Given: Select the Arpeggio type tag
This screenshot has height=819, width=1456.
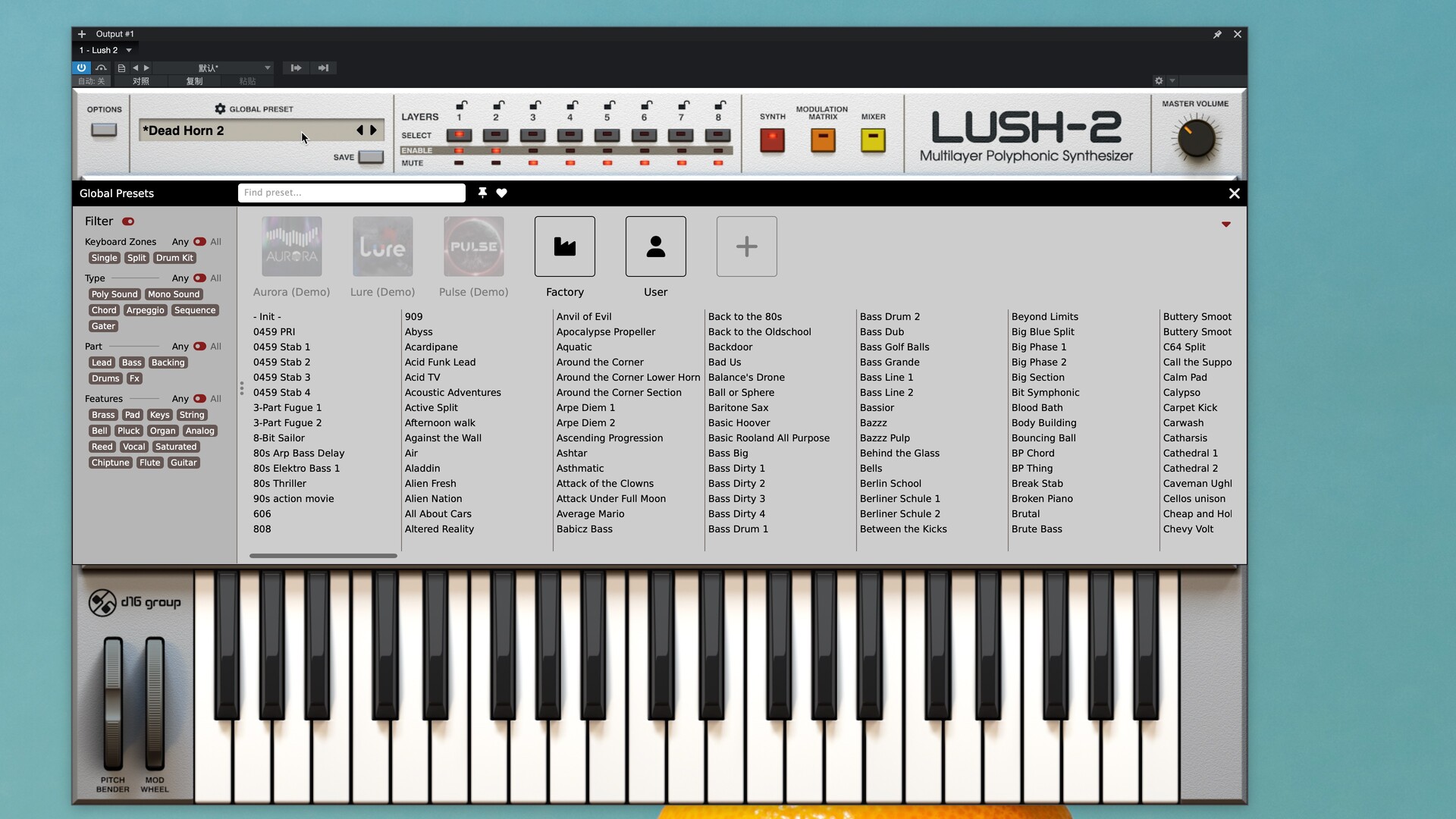Looking at the screenshot, I should 146,310.
